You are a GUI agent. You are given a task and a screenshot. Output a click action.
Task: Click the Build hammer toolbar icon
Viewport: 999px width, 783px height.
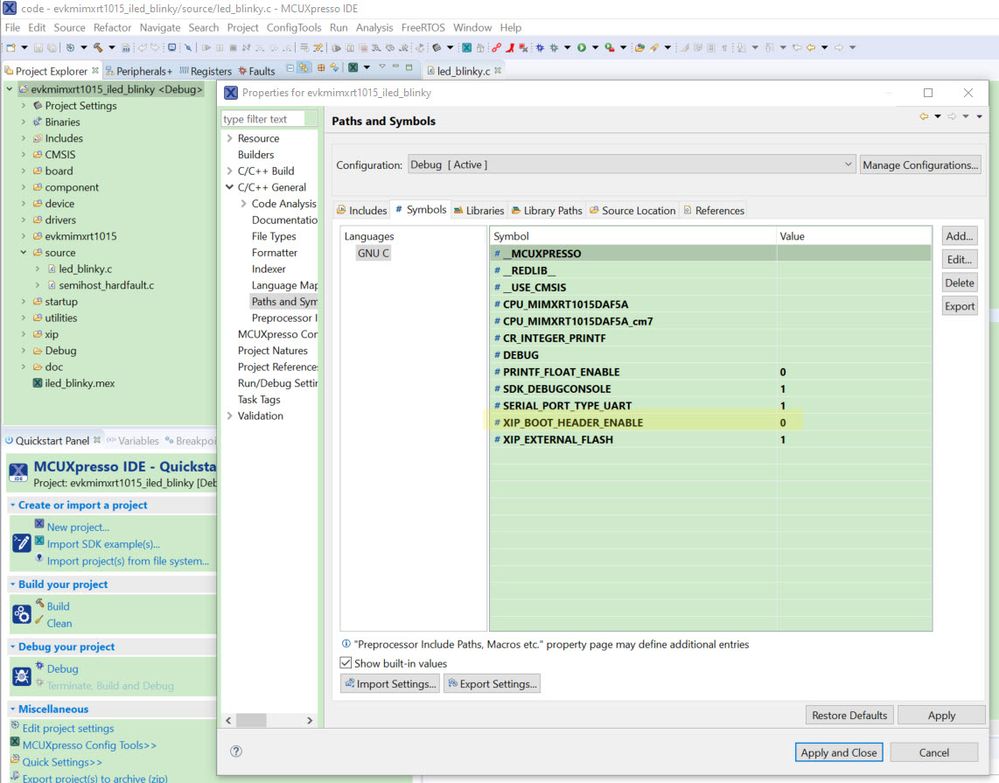[x=98, y=47]
